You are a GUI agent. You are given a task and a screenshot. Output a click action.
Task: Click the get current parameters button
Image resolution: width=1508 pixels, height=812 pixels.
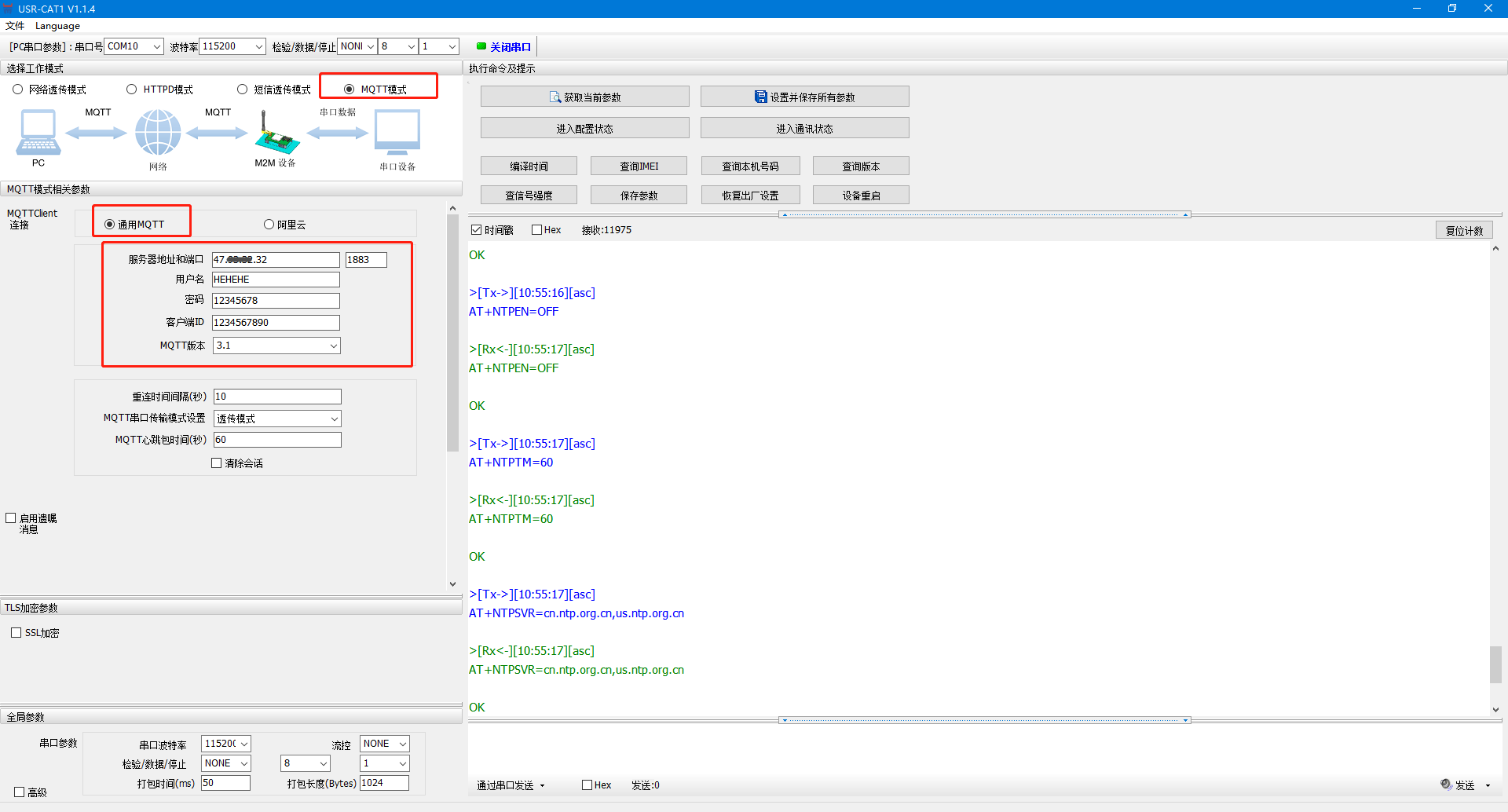[x=584, y=97]
